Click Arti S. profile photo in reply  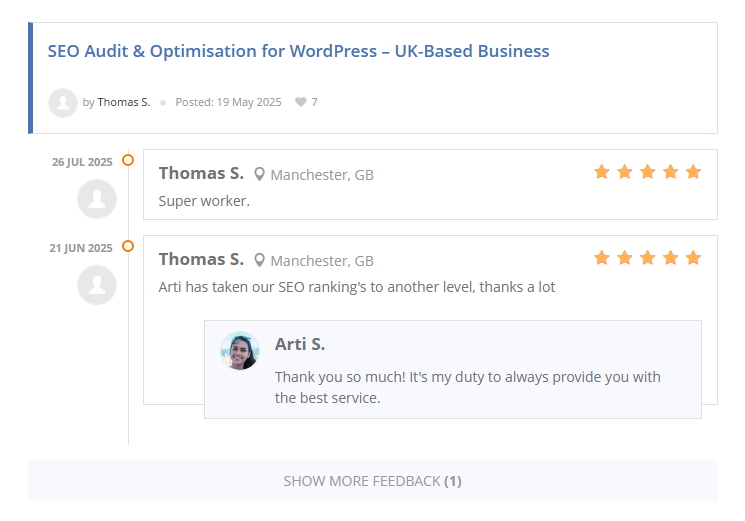pos(240,351)
